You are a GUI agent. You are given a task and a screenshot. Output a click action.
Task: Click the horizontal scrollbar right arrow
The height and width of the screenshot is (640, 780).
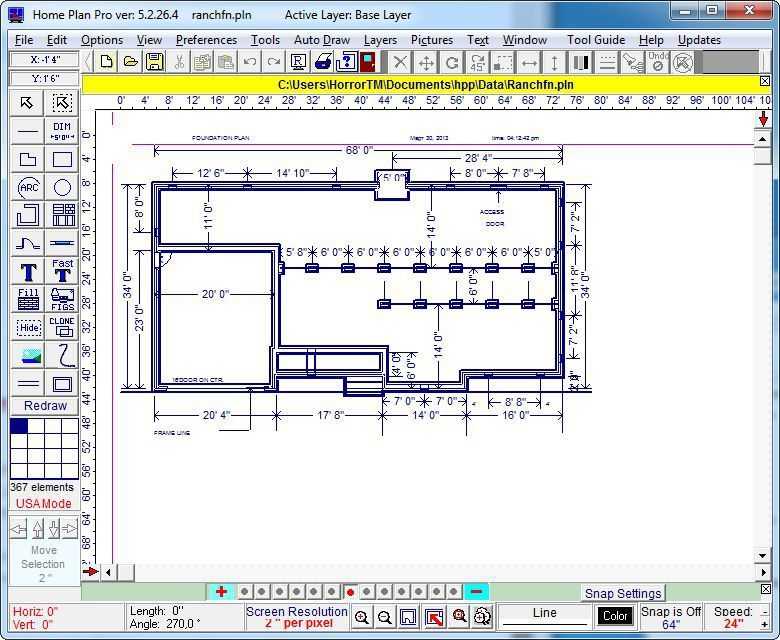click(763, 572)
